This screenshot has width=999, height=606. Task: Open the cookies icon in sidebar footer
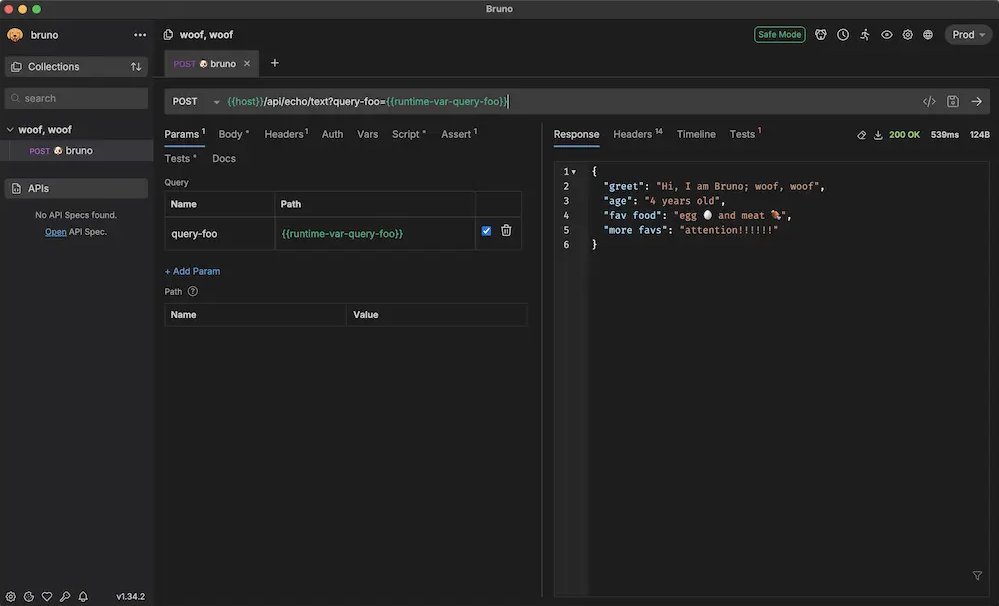29,596
